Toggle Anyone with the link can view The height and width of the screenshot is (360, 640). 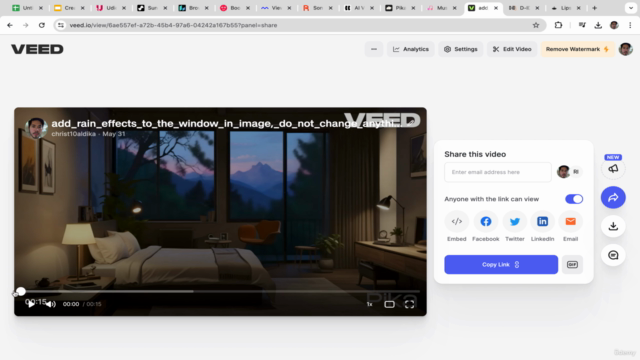(574, 199)
